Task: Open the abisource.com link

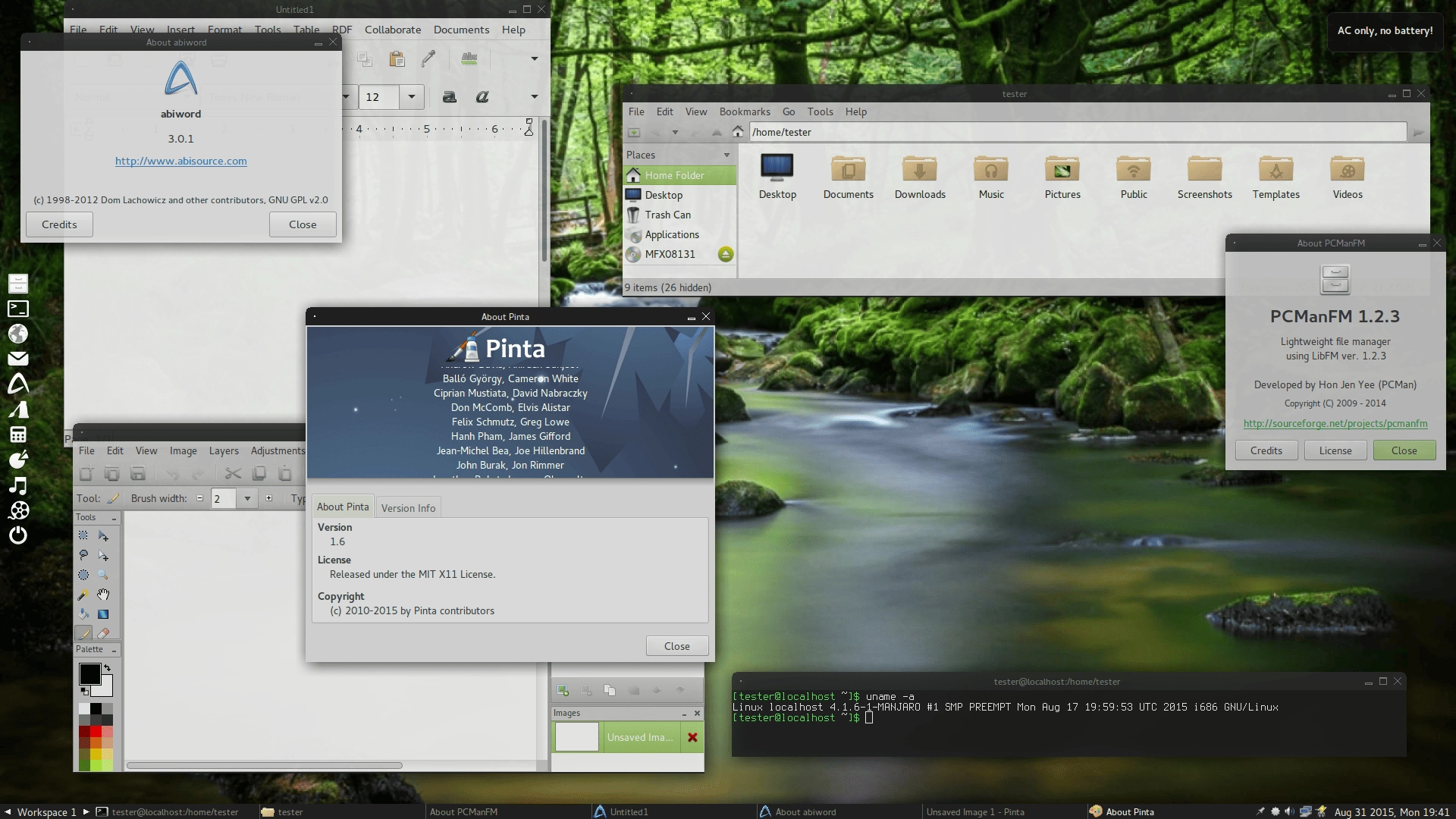Action: (x=181, y=161)
